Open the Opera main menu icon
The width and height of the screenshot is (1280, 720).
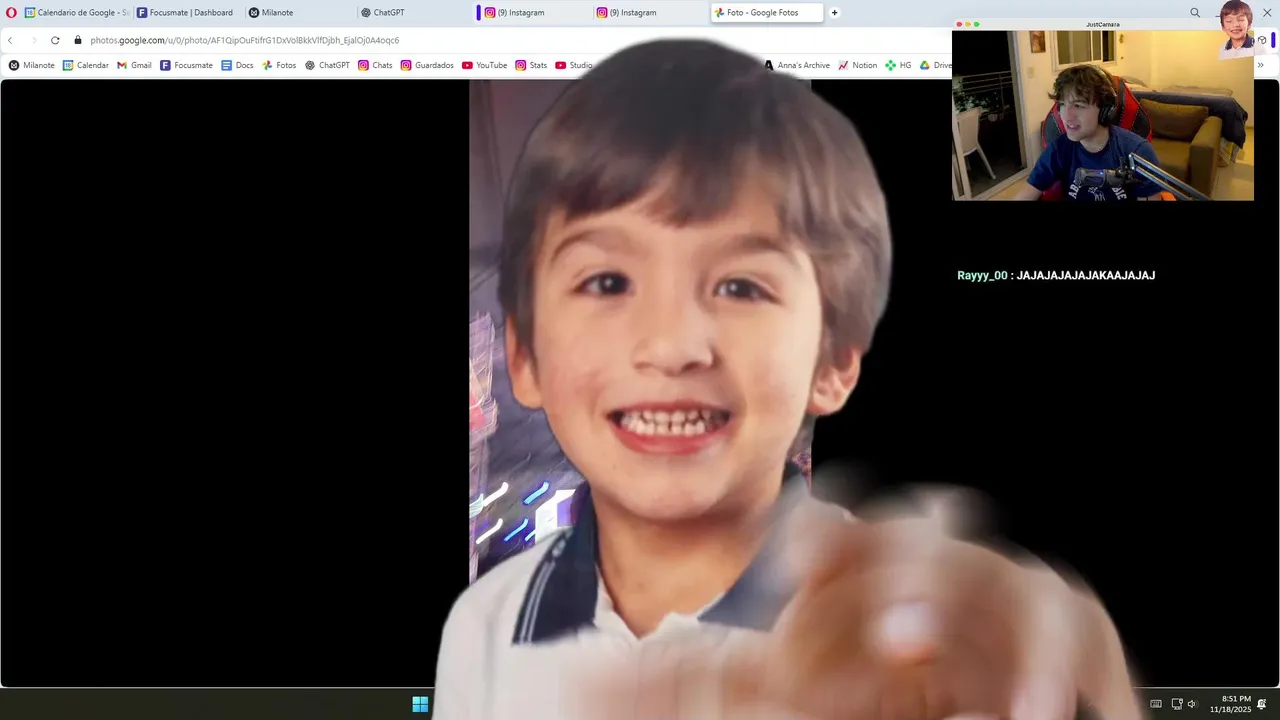(x=11, y=13)
